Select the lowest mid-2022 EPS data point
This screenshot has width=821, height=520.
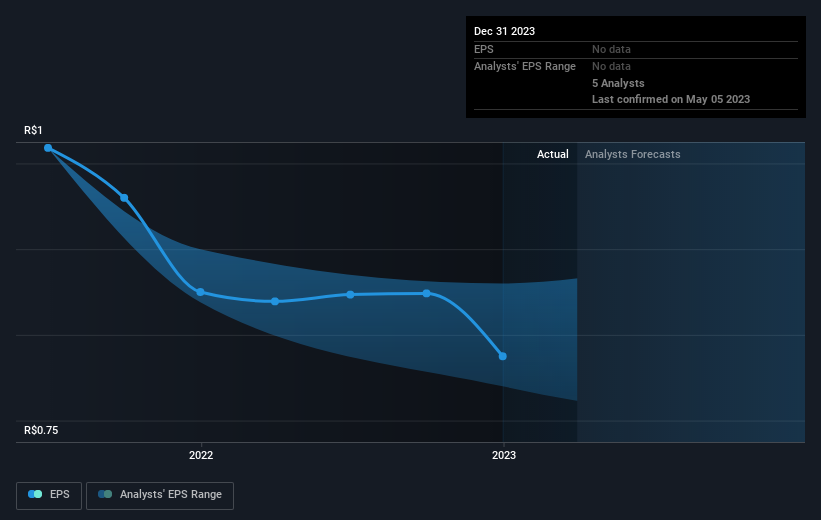coord(275,302)
